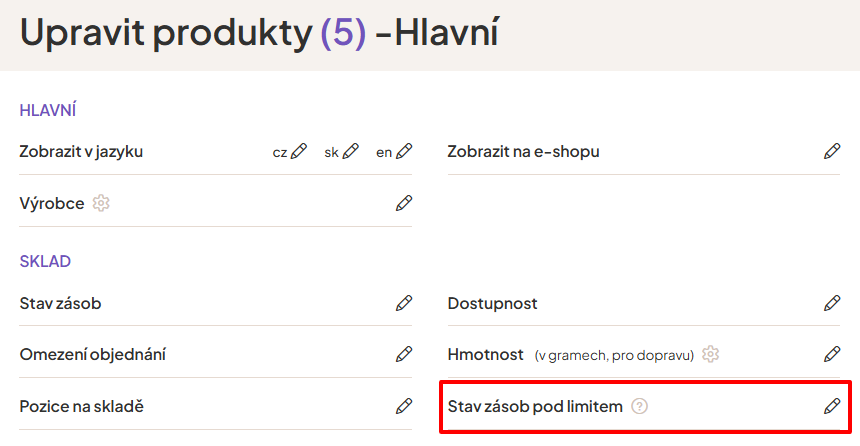The height and width of the screenshot is (446, 860).
Task: Show help for Stav zásob pod limitem
Action: pyautogui.click(x=640, y=407)
